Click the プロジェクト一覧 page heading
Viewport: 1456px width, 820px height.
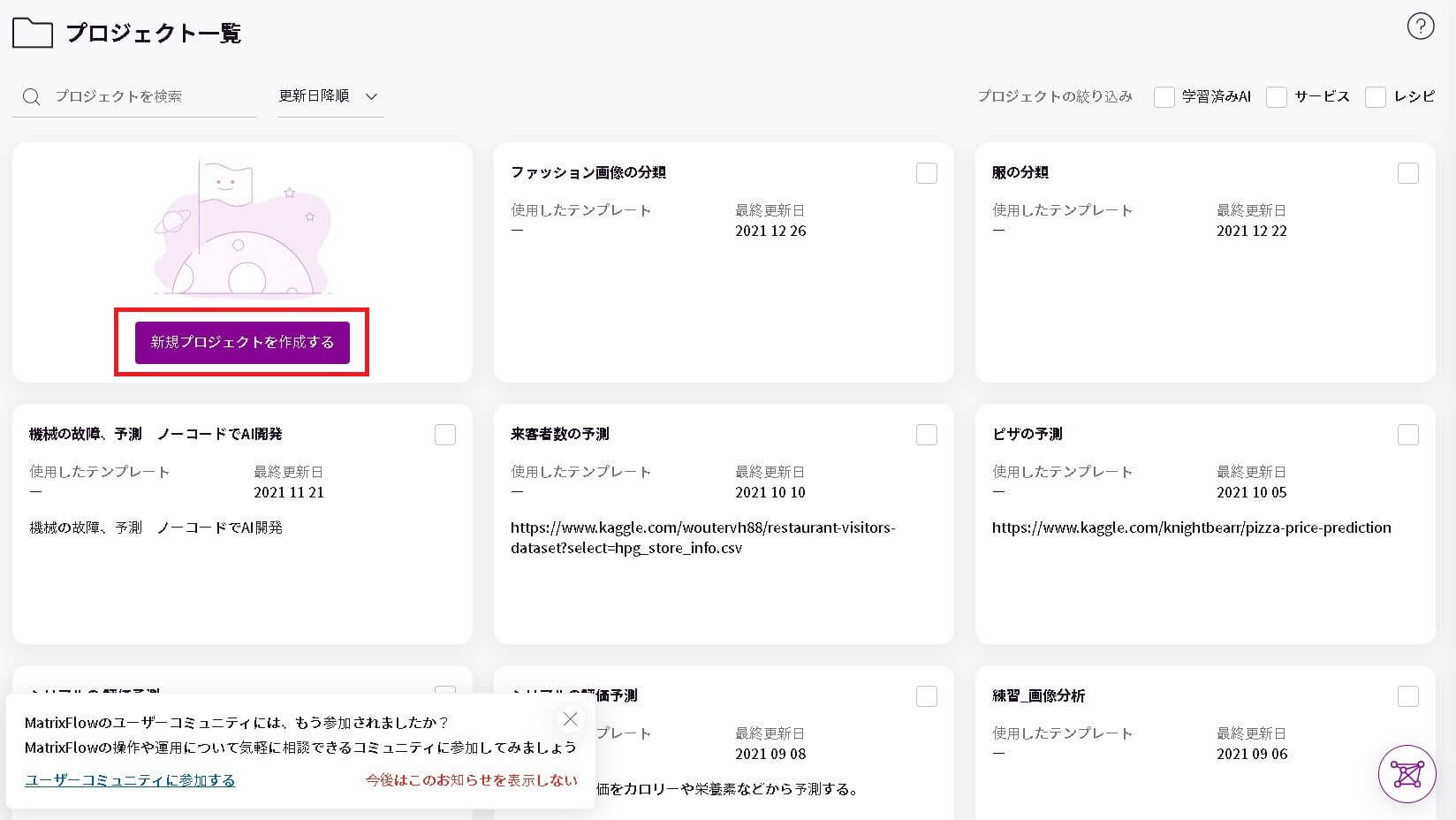(x=154, y=34)
